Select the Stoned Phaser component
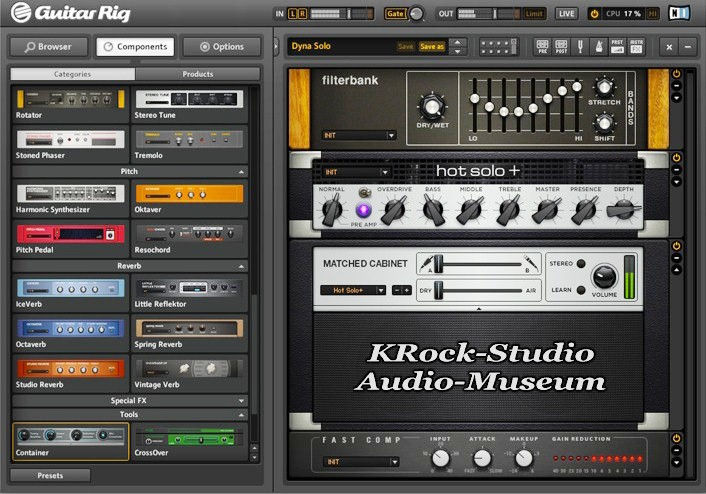706x494 pixels. (x=70, y=144)
